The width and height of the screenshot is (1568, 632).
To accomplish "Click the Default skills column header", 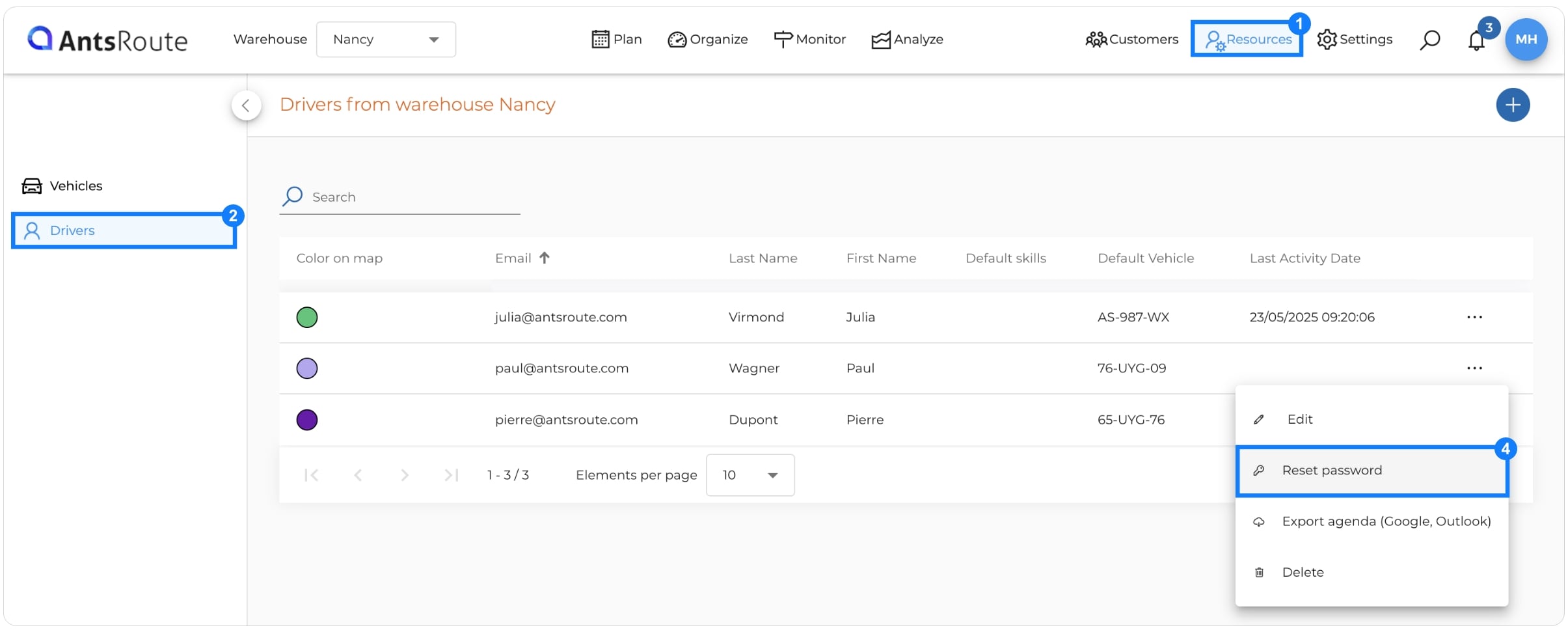I will tap(1006, 258).
